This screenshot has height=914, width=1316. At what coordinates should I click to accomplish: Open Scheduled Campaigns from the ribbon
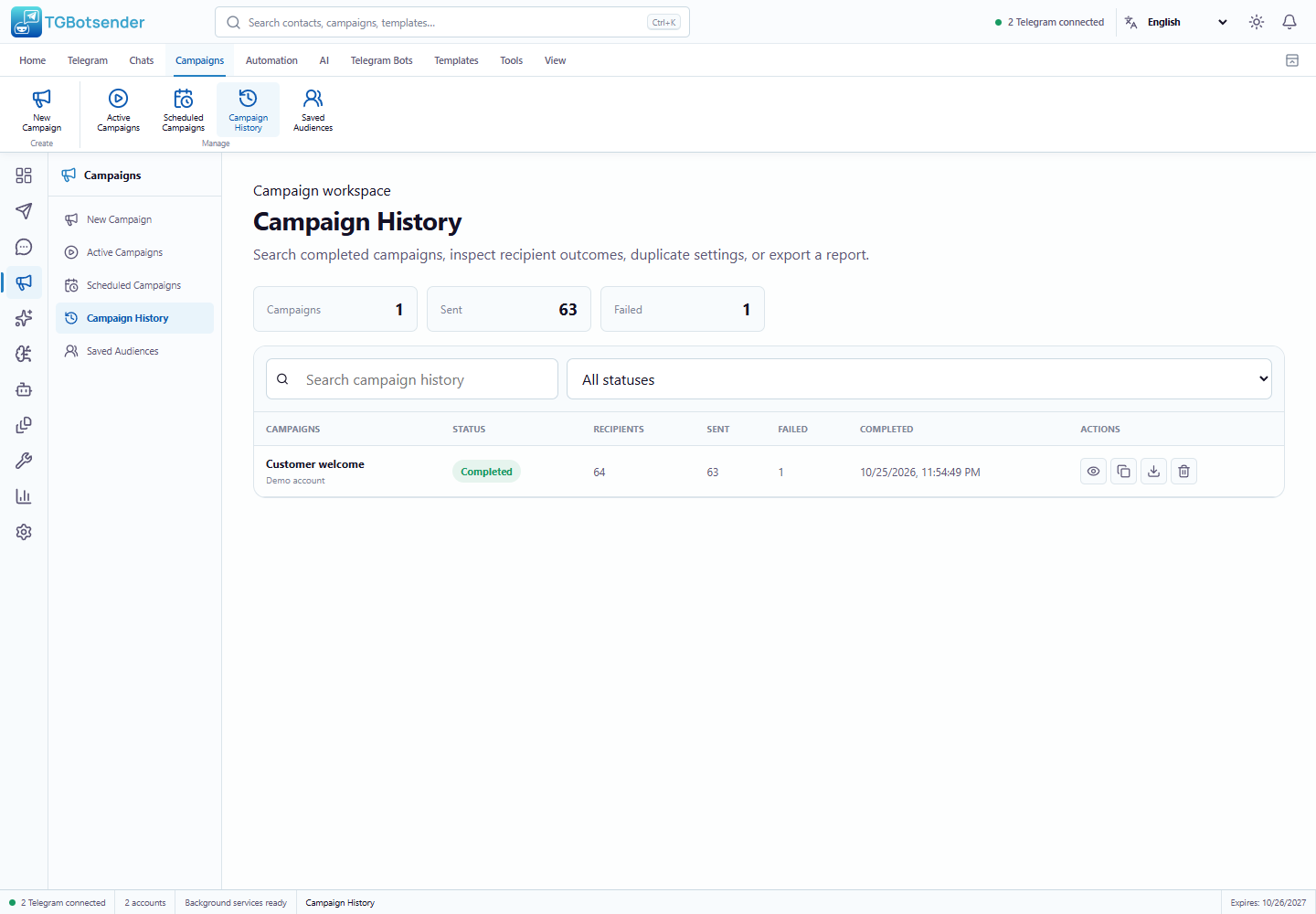(184, 111)
